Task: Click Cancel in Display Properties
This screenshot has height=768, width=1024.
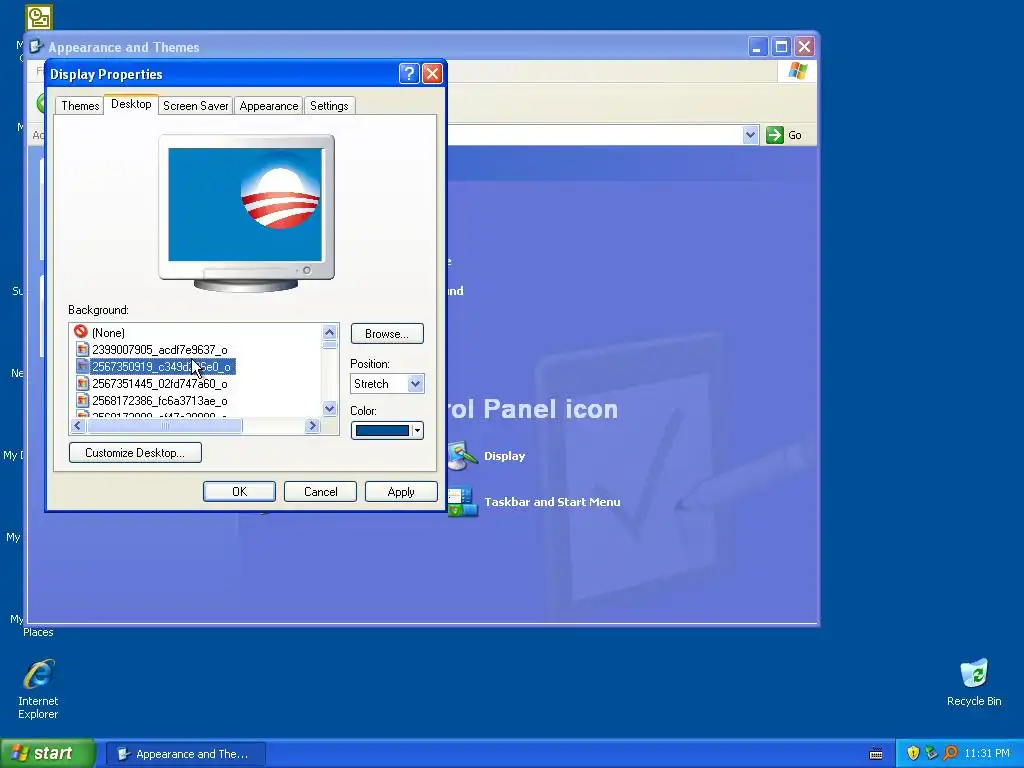Action: [321, 492]
